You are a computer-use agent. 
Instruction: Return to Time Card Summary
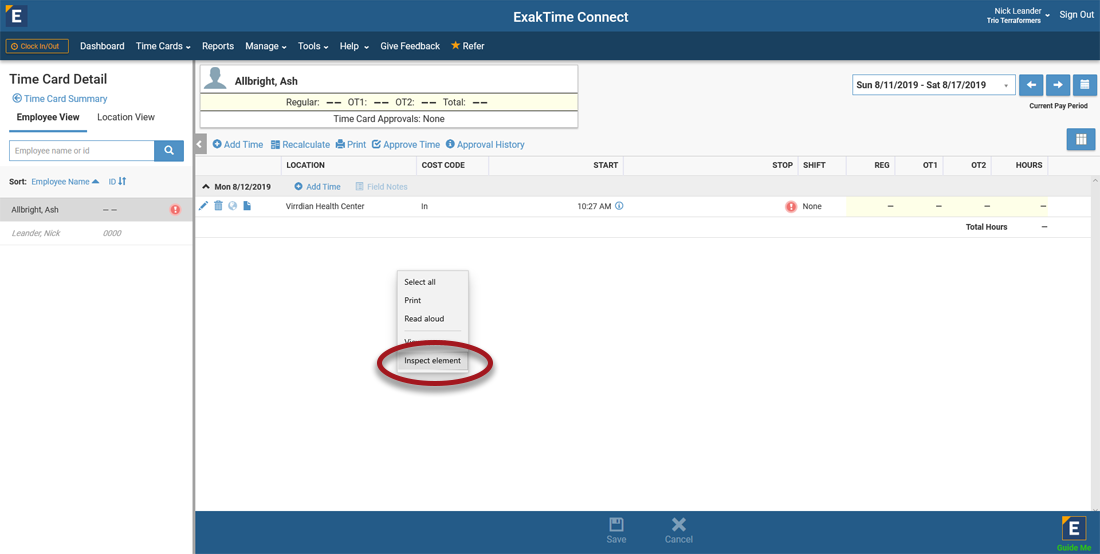click(60, 99)
